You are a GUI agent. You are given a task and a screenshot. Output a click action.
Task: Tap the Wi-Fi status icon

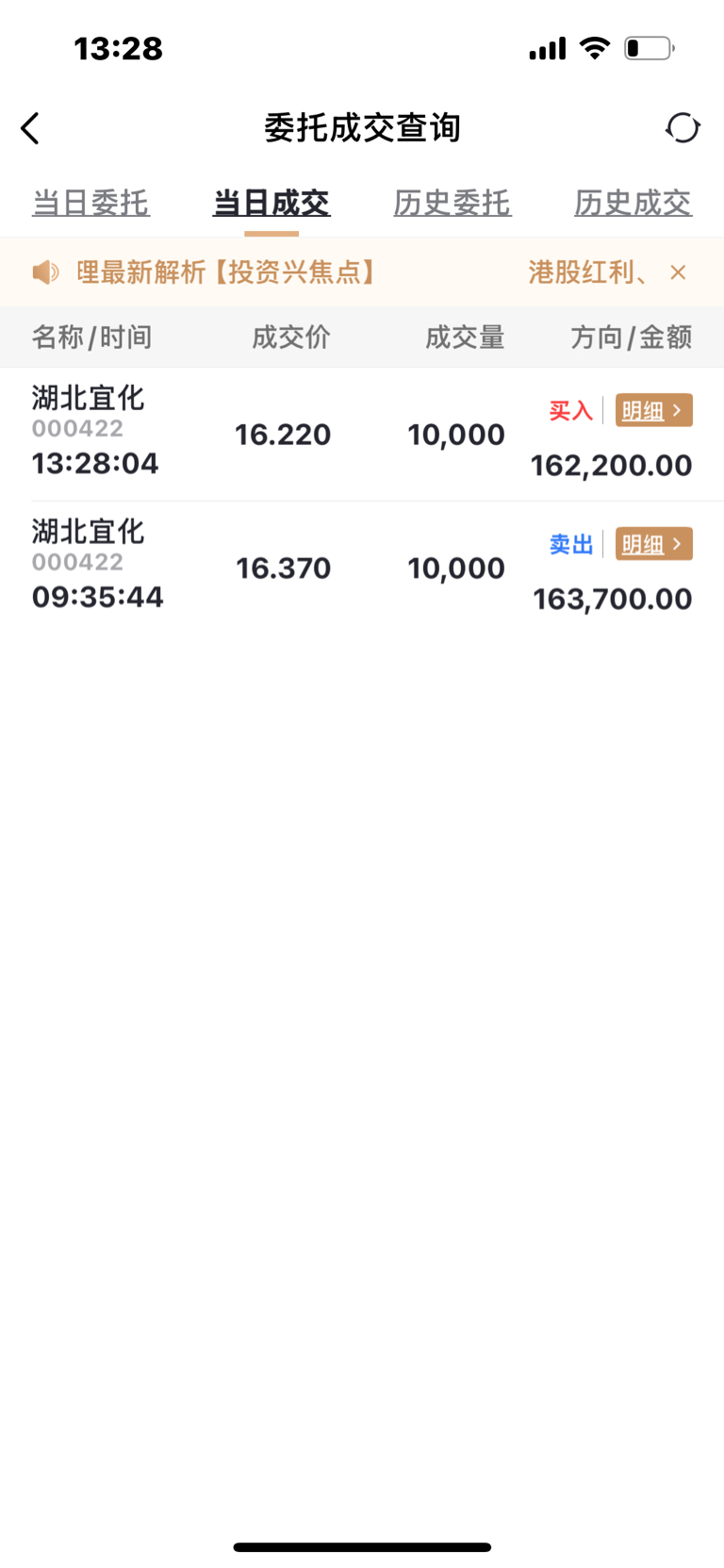(x=595, y=48)
